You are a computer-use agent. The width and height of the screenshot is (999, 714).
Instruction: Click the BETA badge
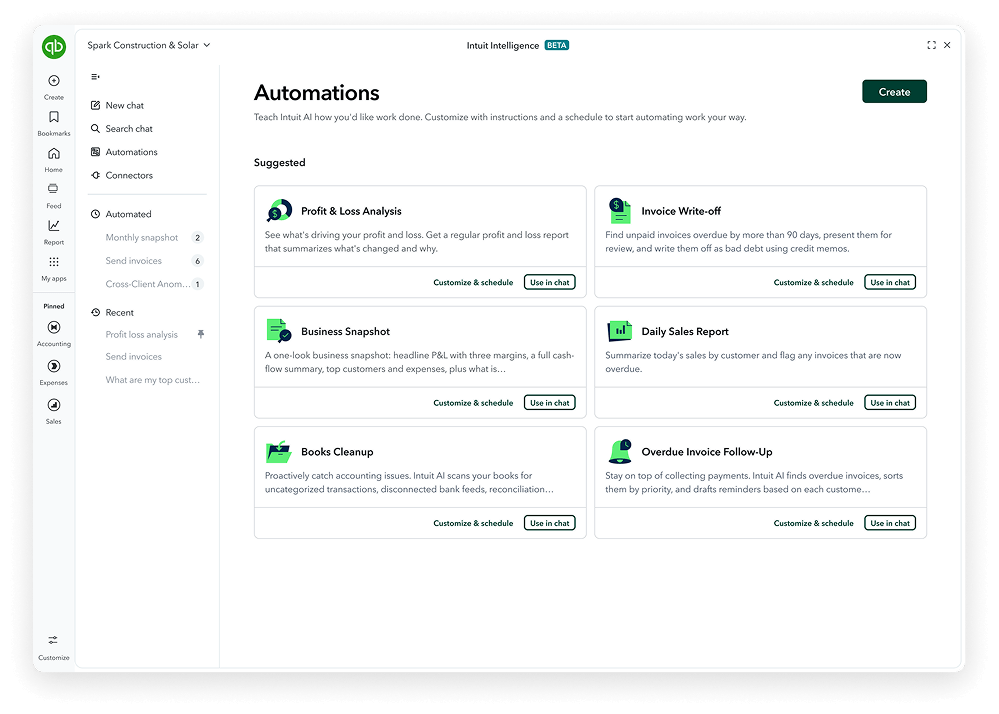tap(557, 45)
